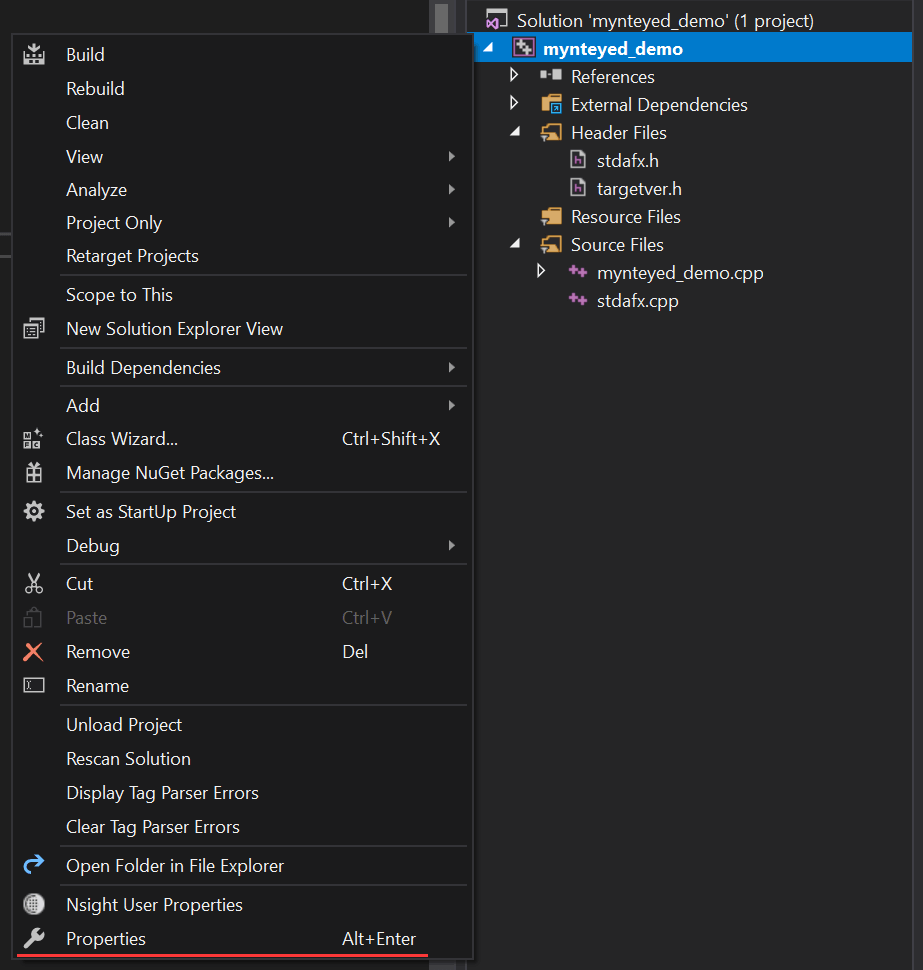Click the stdafx.cpp file icon
Screen dimensions: 923x970
(x=578, y=299)
